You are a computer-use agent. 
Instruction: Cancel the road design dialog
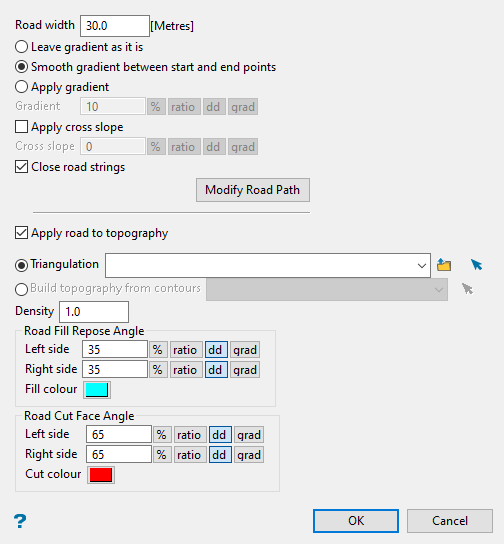tap(450, 521)
